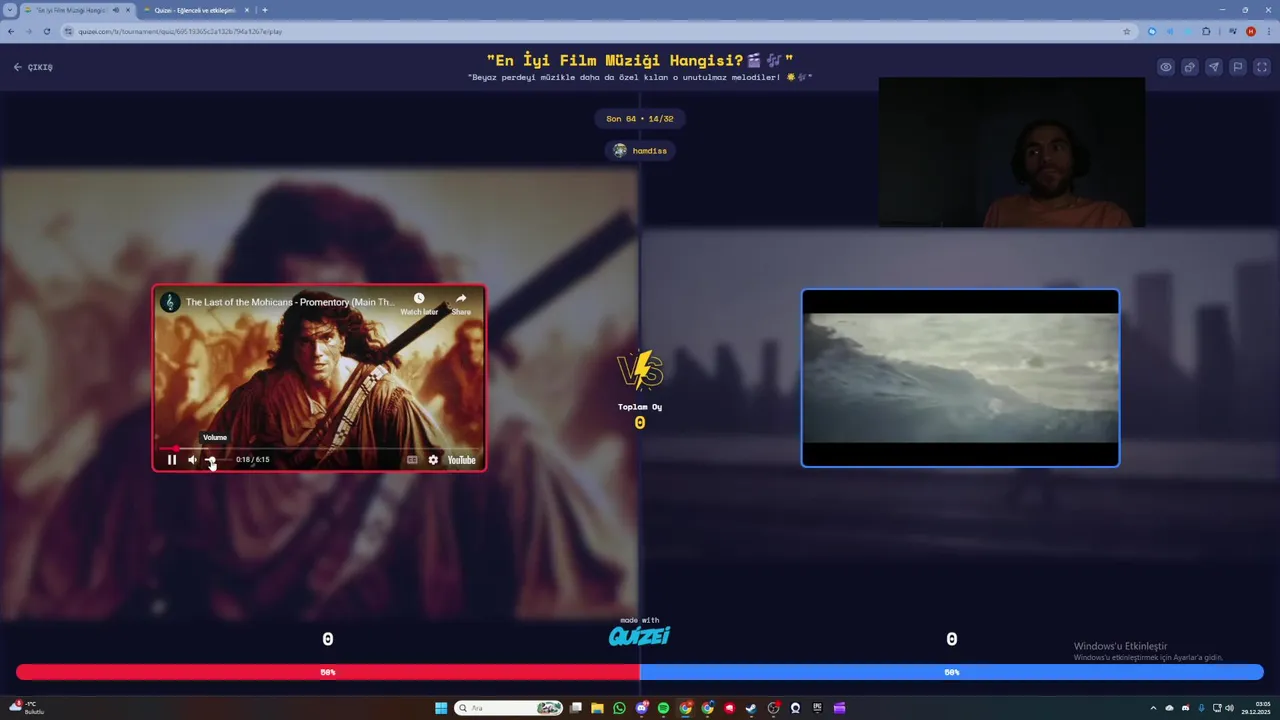Open the hamdiss creator profile chip
The image size is (1280, 720).
(640, 151)
